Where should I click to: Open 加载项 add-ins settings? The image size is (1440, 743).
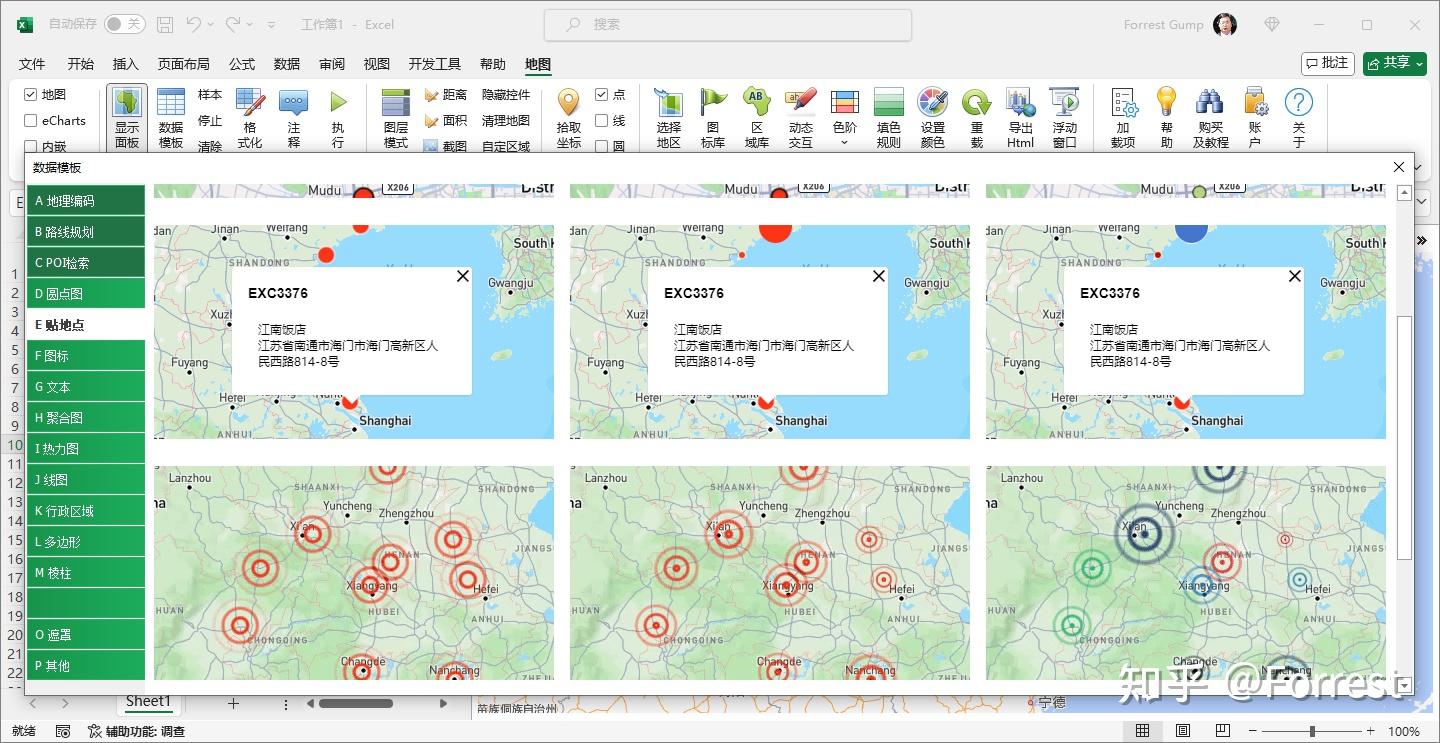(x=1123, y=117)
